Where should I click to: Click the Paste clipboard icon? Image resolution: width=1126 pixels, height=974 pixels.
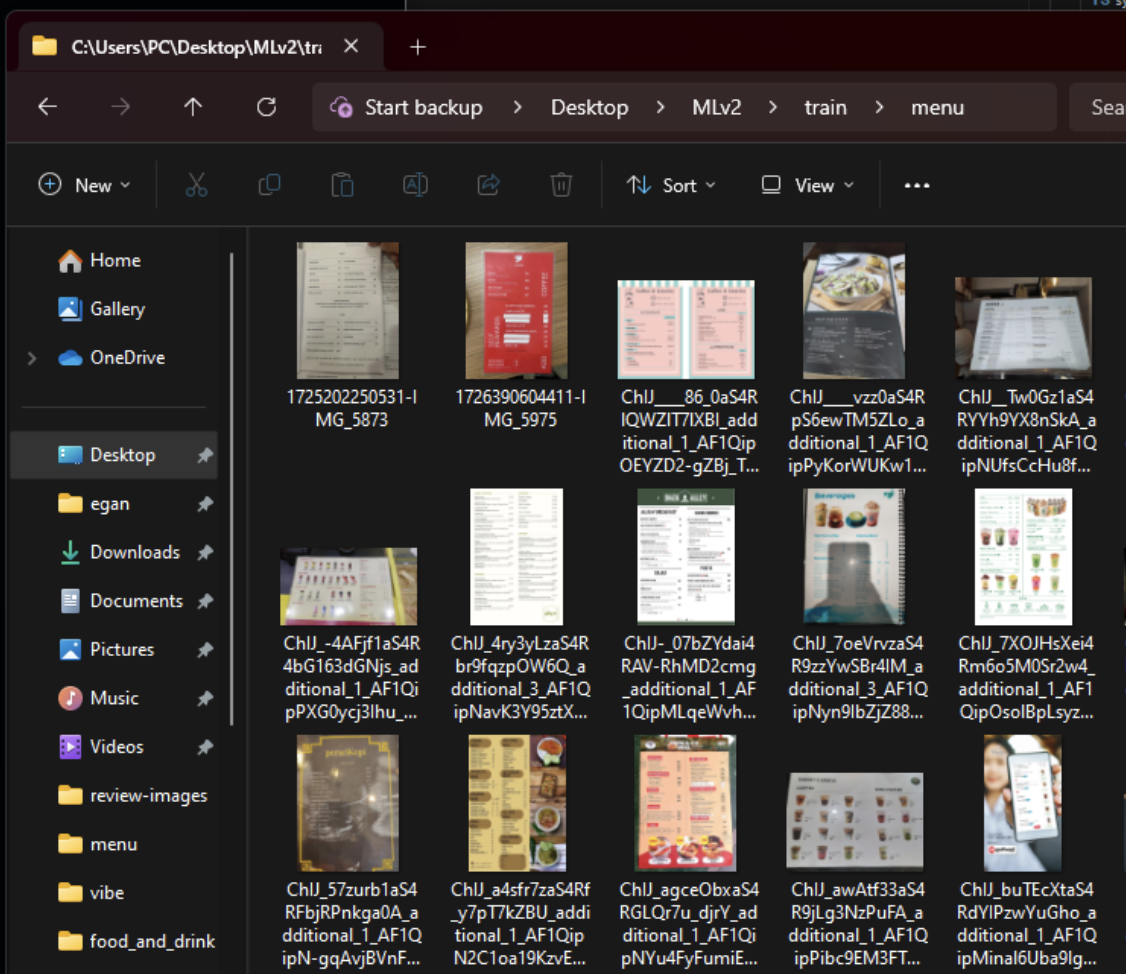point(342,185)
